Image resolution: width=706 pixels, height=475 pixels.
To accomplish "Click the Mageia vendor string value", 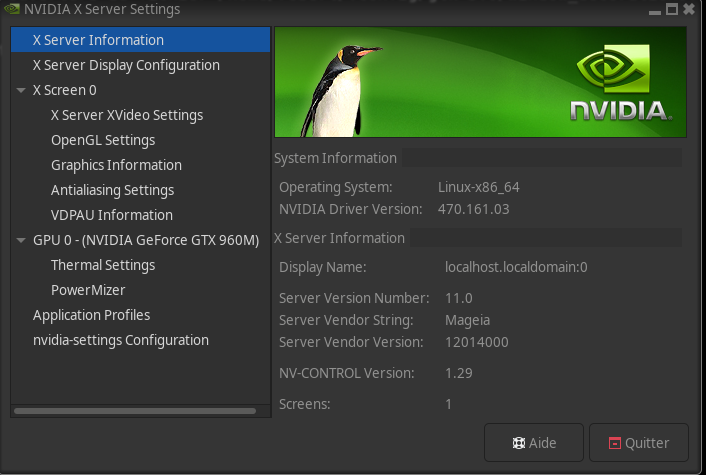I will coord(467,320).
